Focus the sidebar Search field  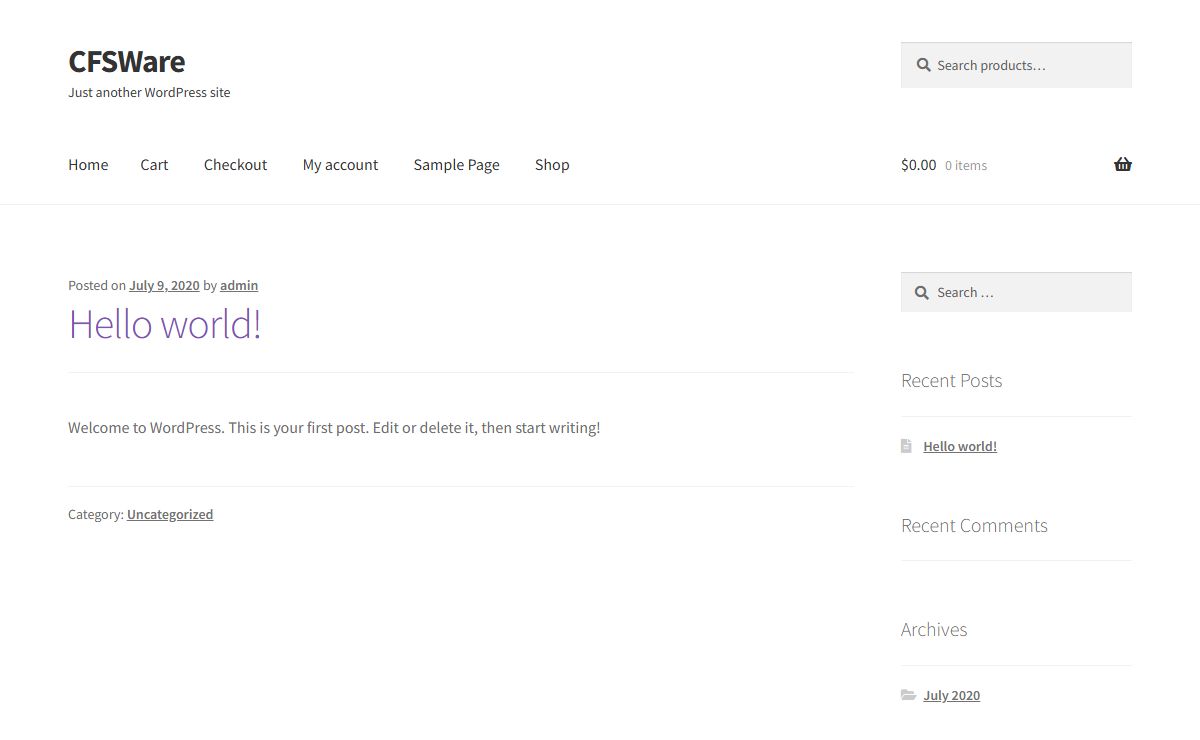pyautogui.click(x=1016, y=292)
